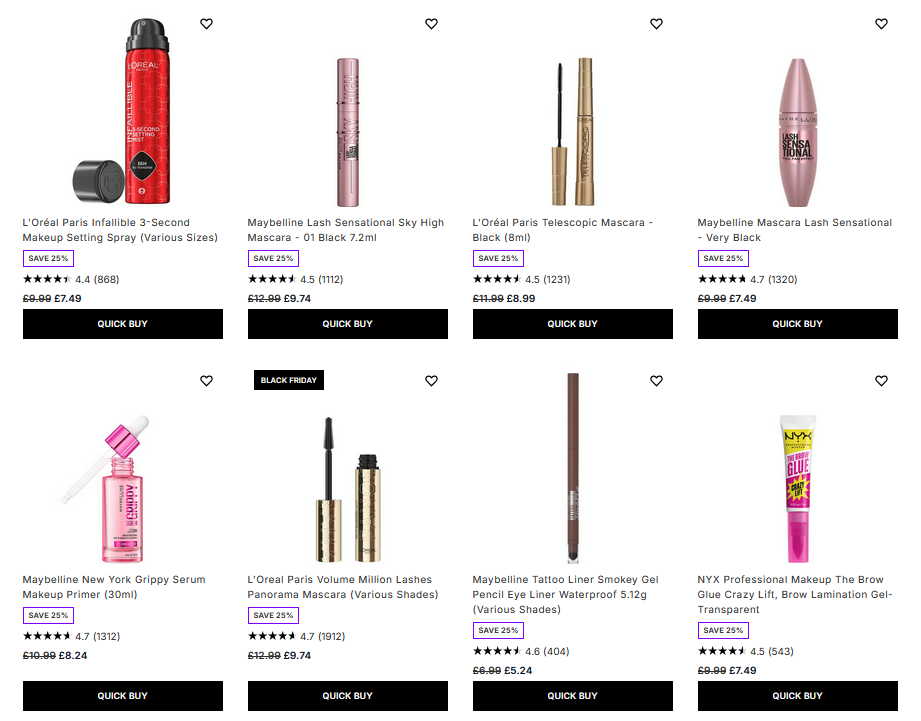921x721 pixels.
Task: Quick Buy the Tattoo Liner Gel Pencil
Action: pos(572,696)
